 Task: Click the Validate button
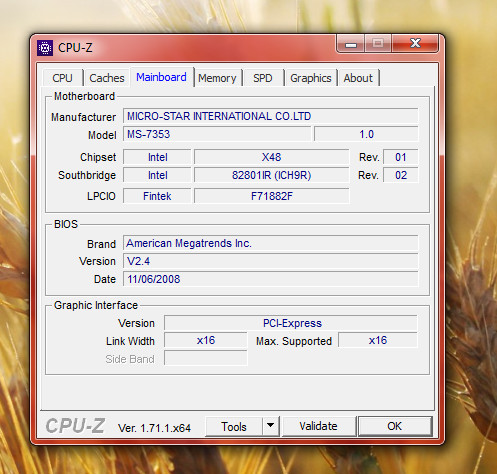tap(319, 426)
